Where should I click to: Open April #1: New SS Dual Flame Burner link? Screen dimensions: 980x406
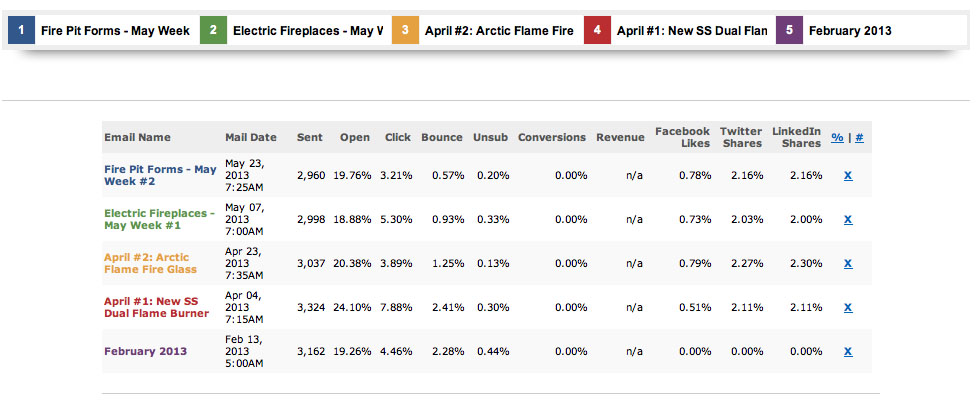[156, 307]
